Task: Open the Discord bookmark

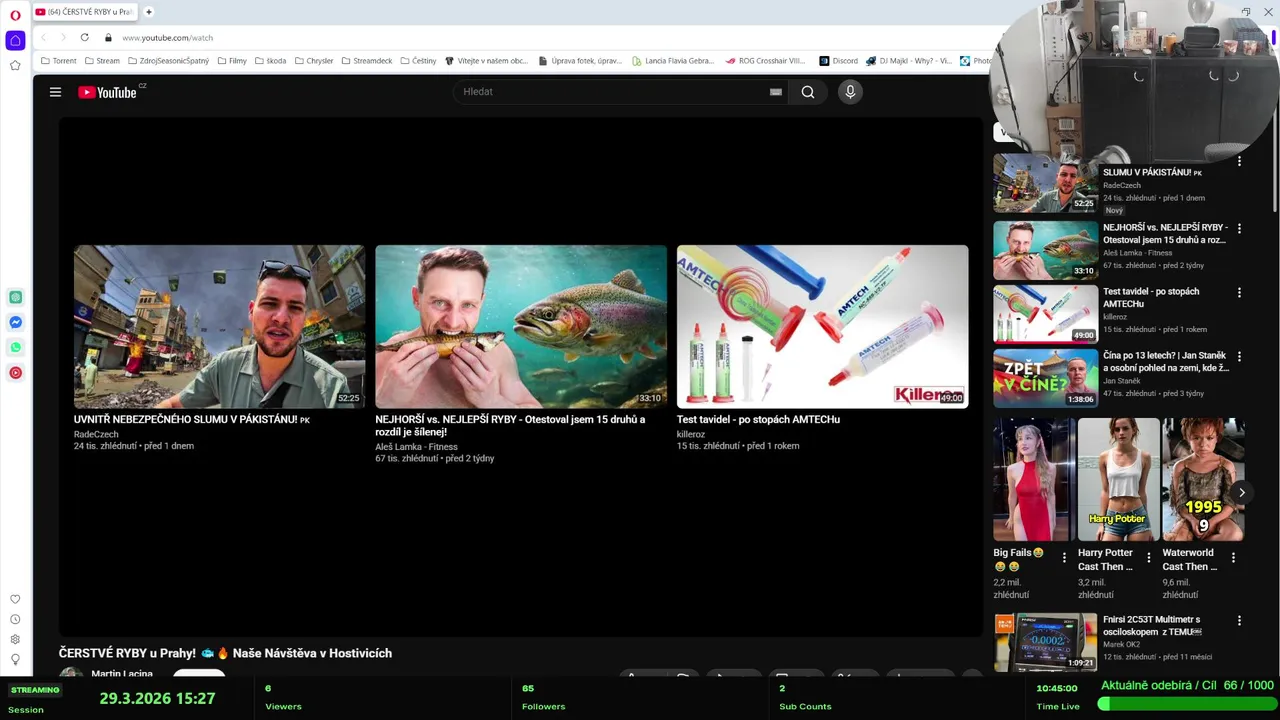Action: pos(838,60)
